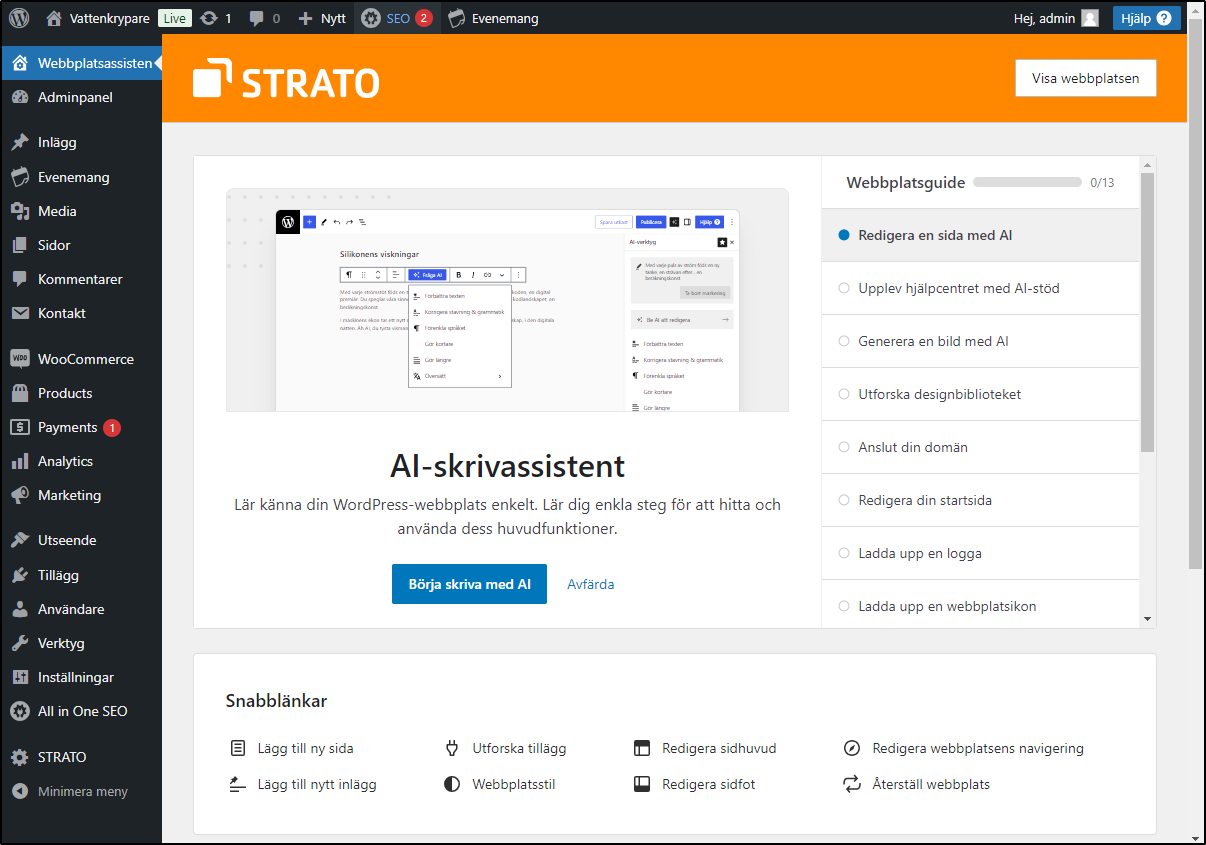Select the 'Lägg till ny sida' page icon
Viewport: 1206px width, 845px height.
click(237, 747)
